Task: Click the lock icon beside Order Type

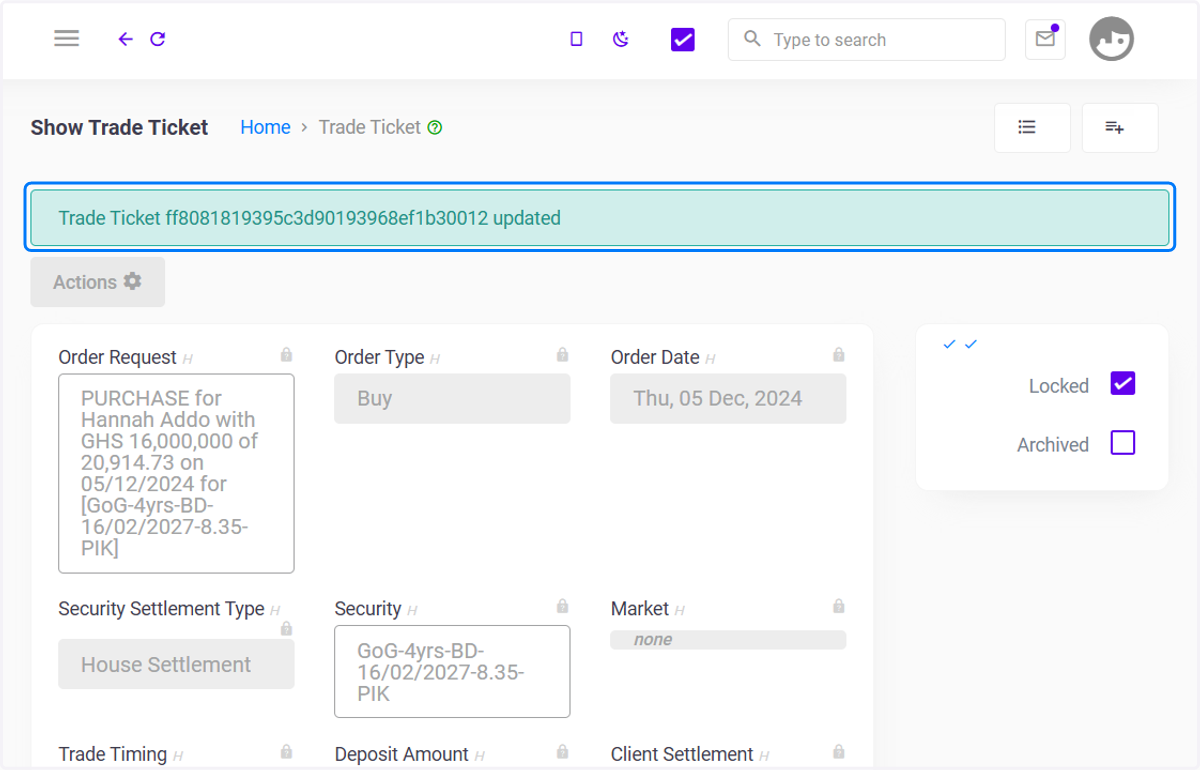Action: pos(563,355)
